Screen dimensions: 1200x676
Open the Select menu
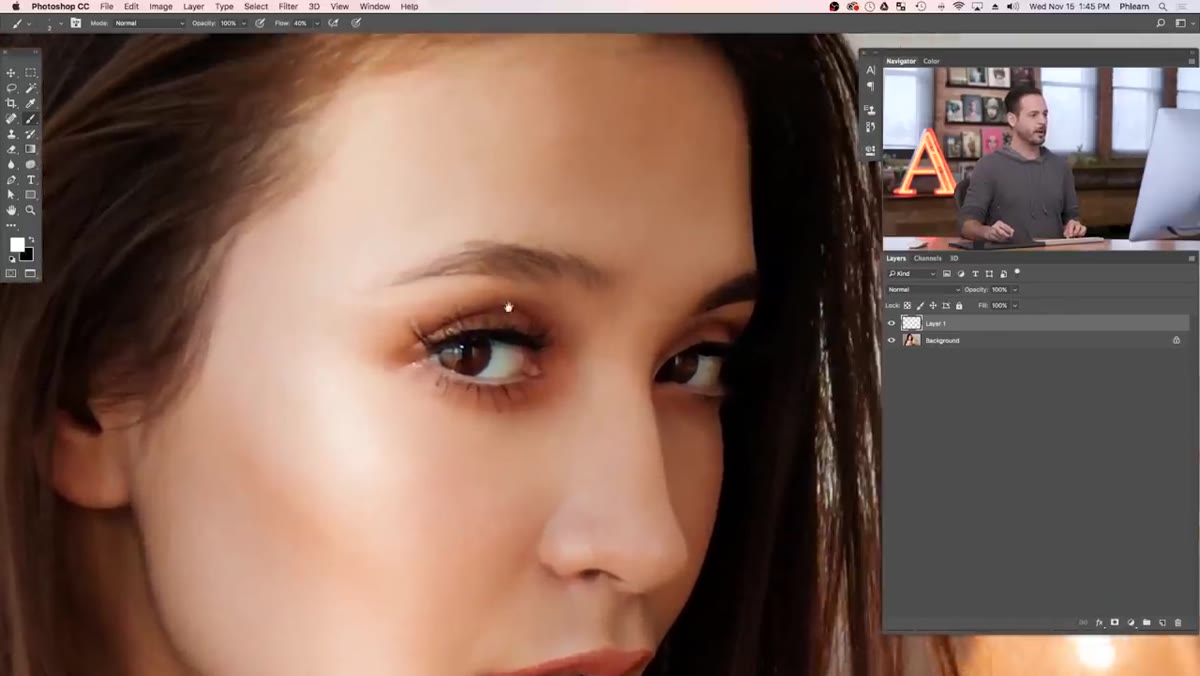click(256, 7)
